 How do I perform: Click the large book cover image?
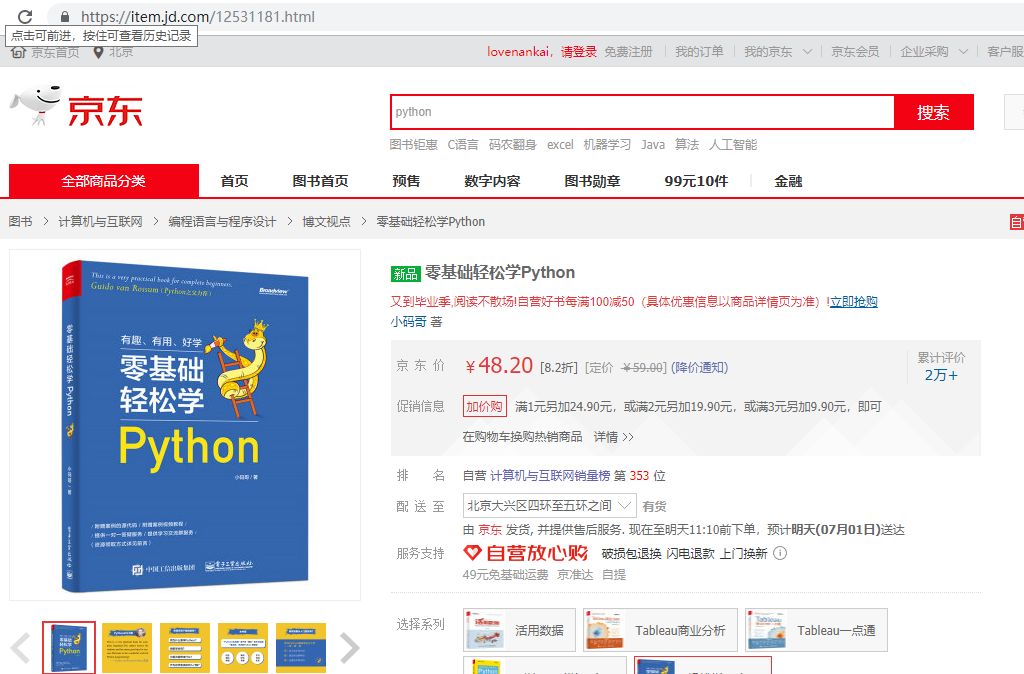click(185, 425)
